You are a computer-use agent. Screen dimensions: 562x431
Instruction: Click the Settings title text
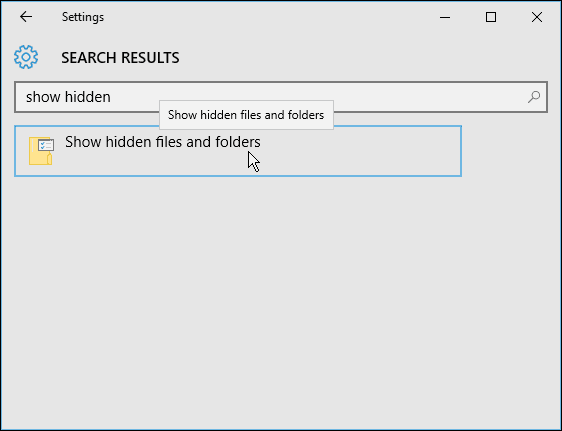click(x=83, y=17)
